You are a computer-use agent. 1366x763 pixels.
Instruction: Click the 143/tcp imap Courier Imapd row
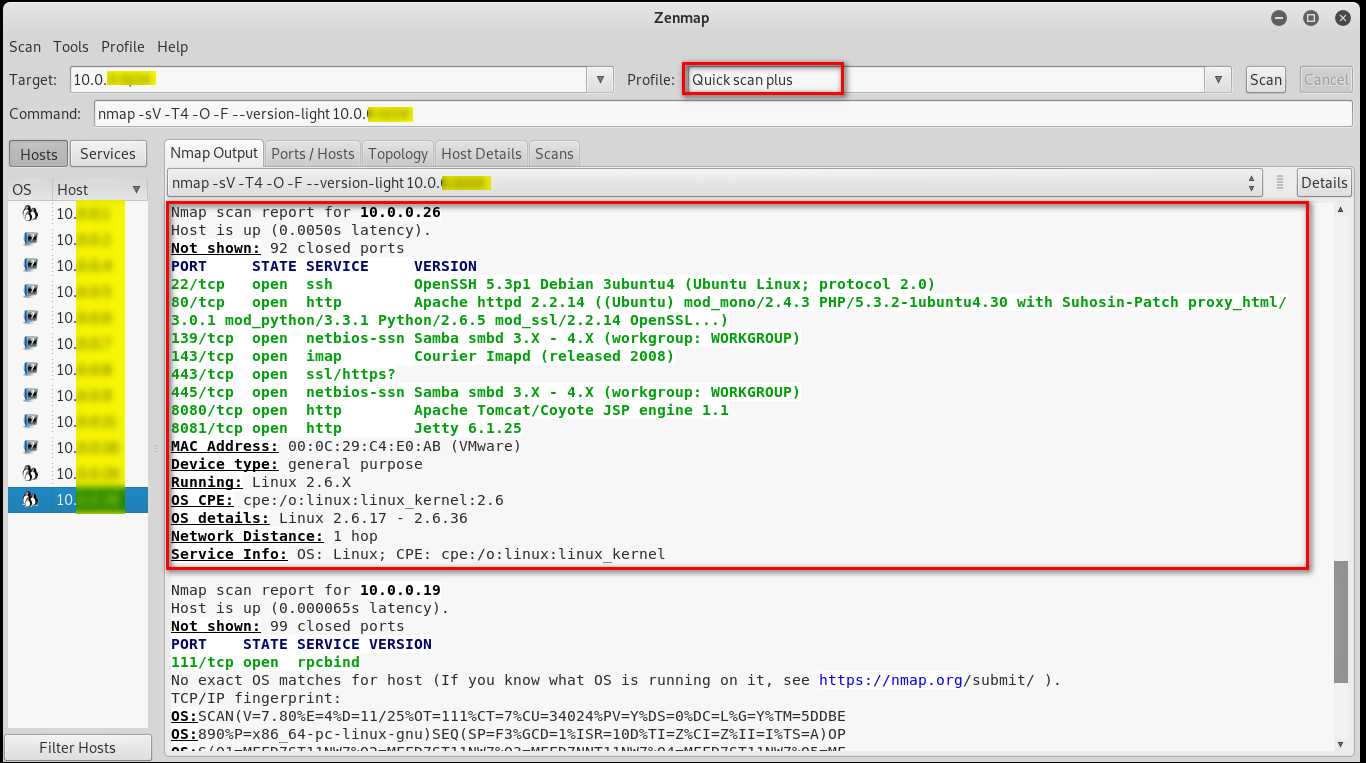[423, 356]
